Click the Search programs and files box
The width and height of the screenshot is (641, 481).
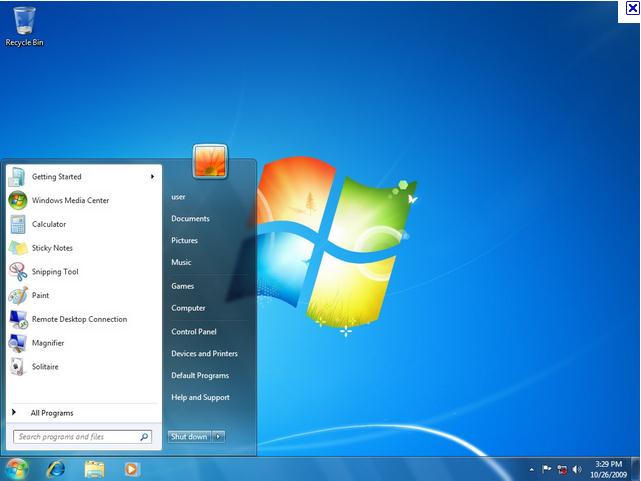(x=83, y=437)
